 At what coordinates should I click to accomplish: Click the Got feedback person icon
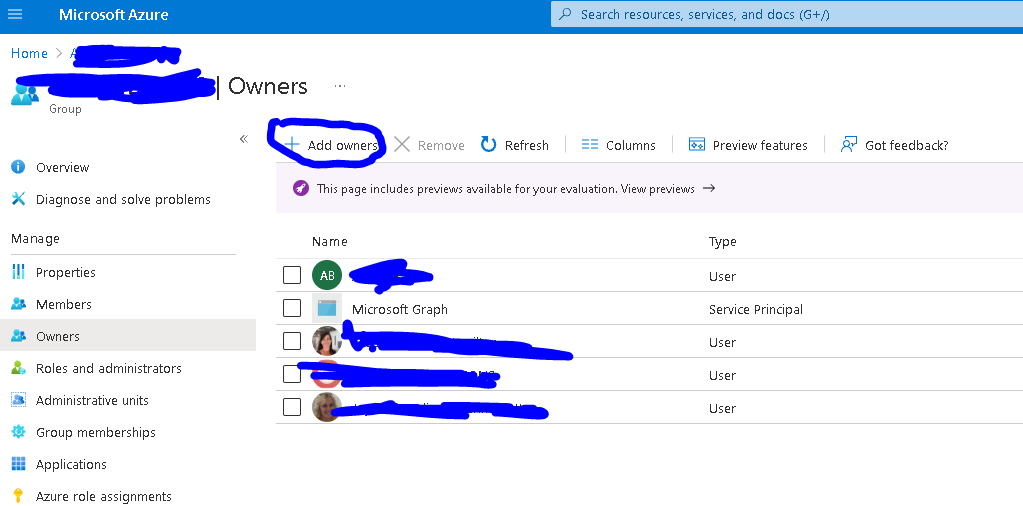point(849,144)
